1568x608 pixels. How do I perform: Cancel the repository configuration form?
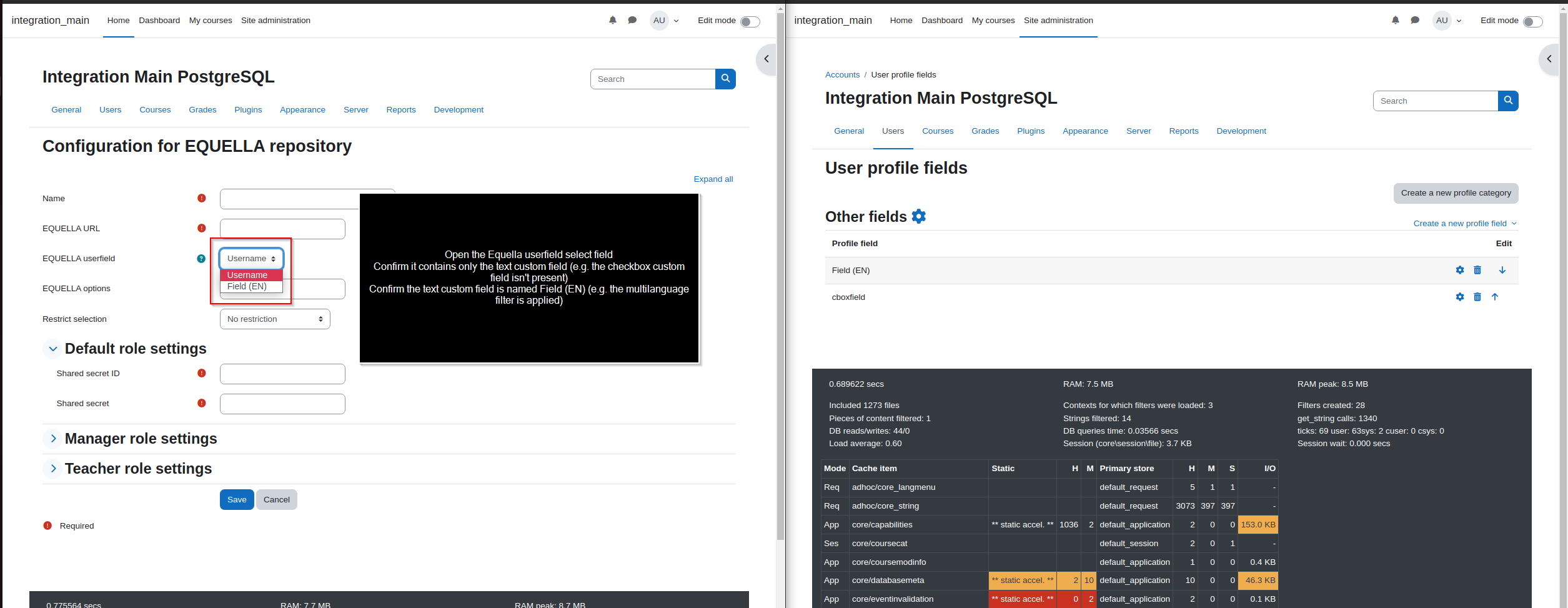(x=277, y=499)
